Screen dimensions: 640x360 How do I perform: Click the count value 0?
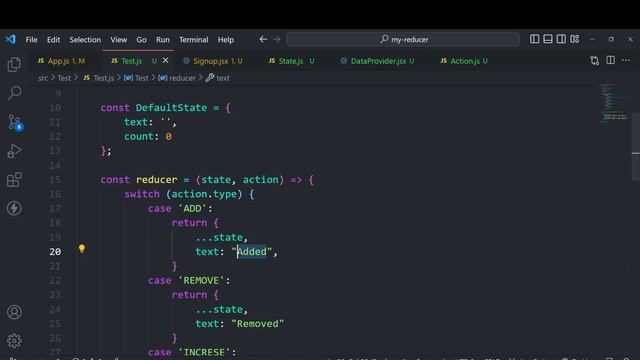169,137
